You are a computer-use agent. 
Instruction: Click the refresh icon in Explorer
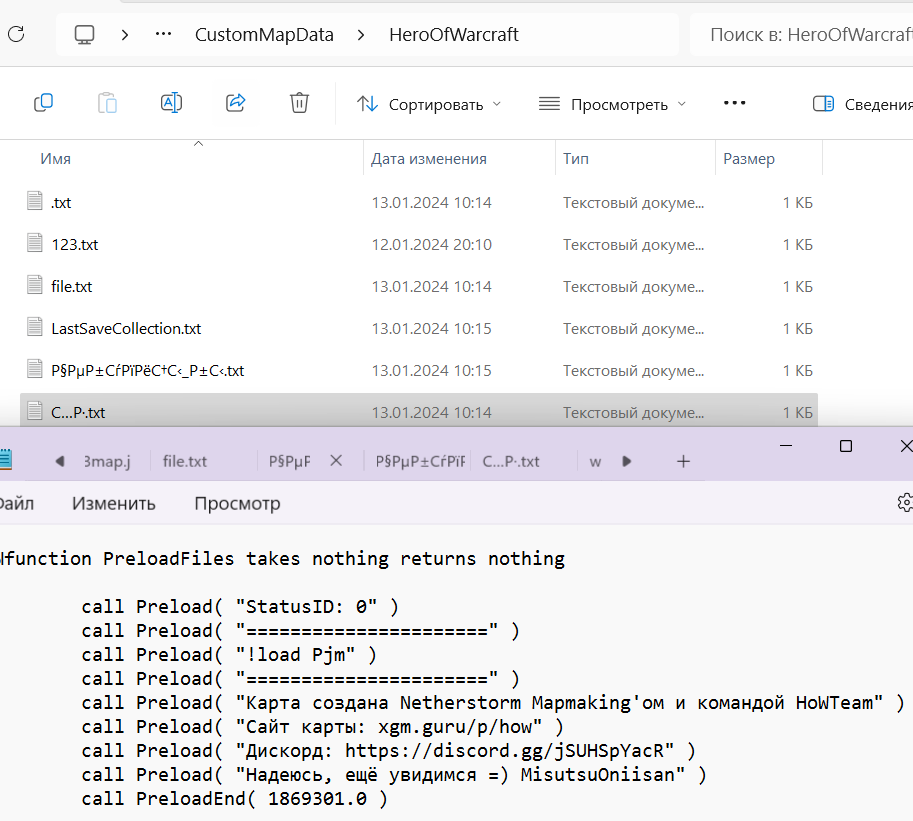pyautogui.click(x=16, y=34)
